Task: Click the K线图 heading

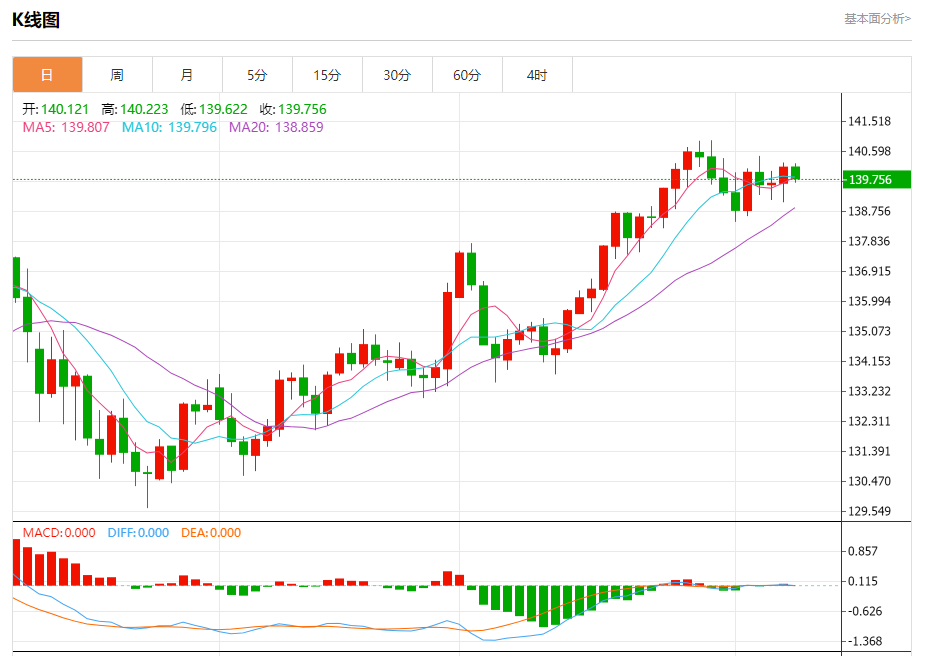Action: pos(36,20)
